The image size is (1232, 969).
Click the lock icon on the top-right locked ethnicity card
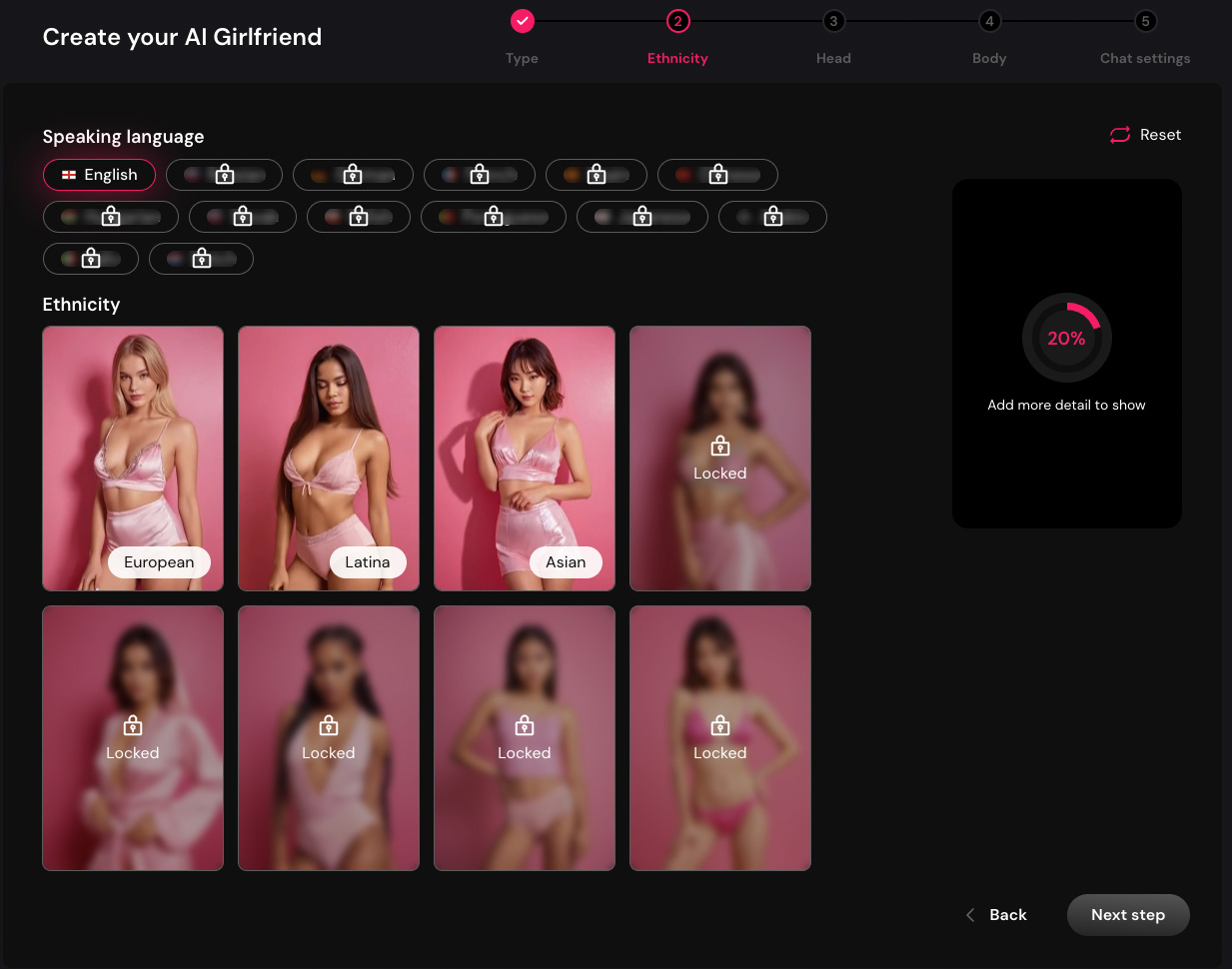(x=719, y=447)
